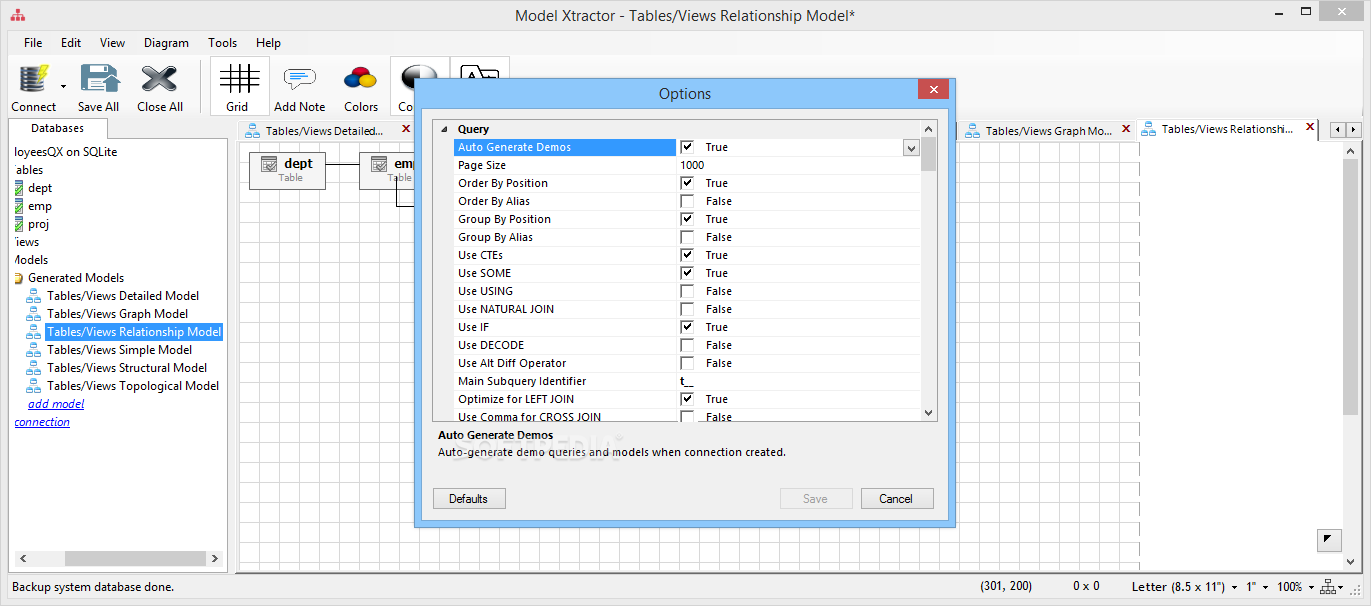Close the Tables/Views Graph Model tab
The image size is (1371, 606).
point(1126,129)
